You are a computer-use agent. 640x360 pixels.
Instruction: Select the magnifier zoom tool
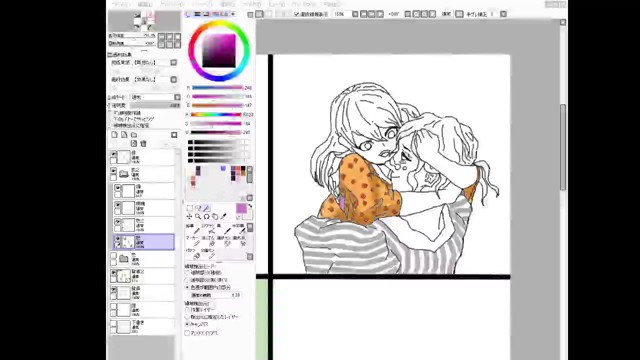[198, 216]
